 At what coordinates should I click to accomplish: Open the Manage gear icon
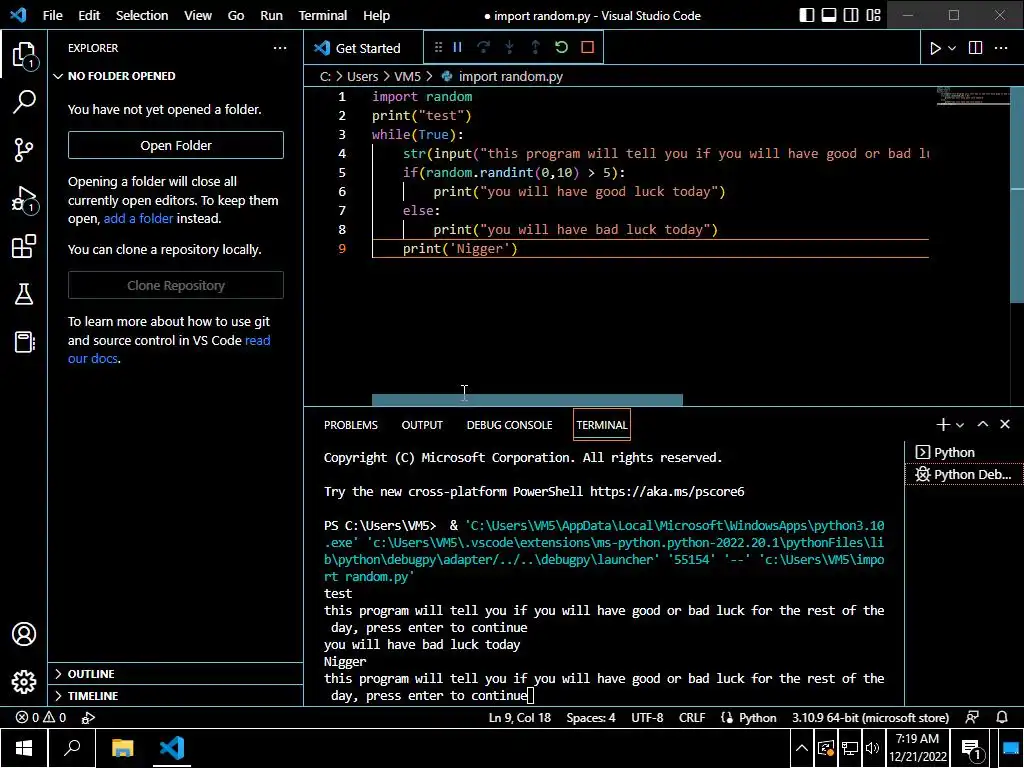(24, 682)
